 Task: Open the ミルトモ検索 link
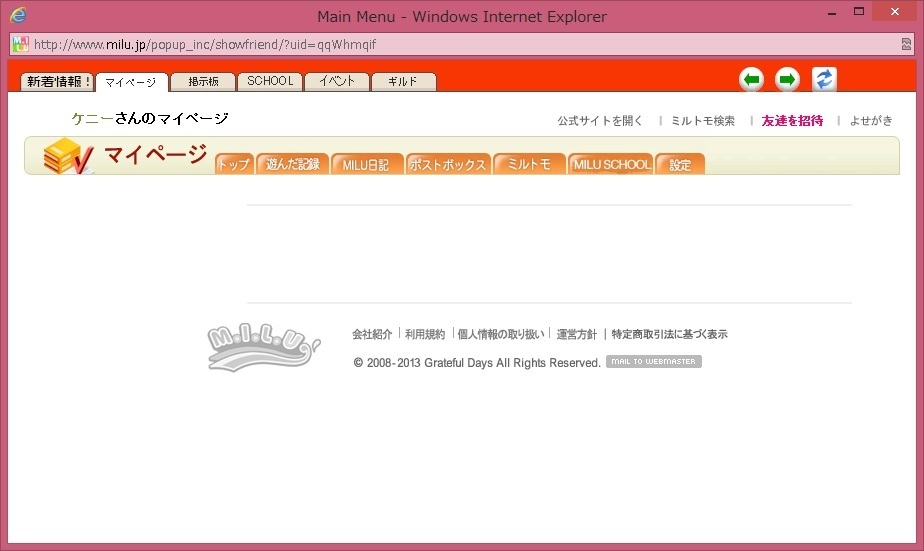(x=703, y=121)
